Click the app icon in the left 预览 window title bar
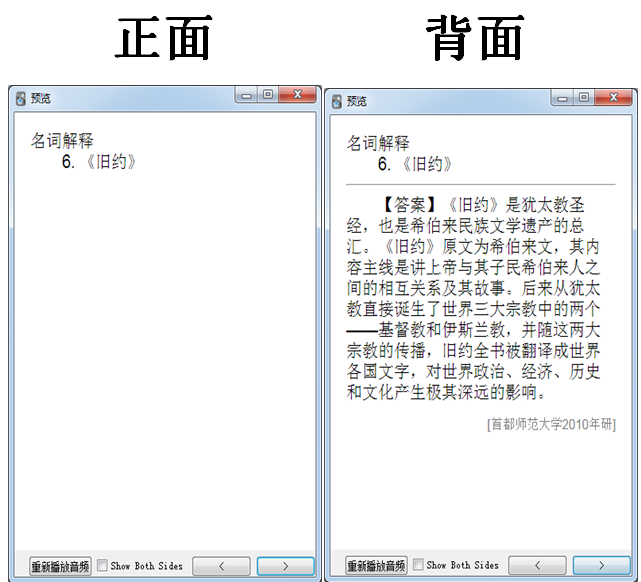Image resolution: width=641 pixels, height=582 pixels. coord(20,99)
